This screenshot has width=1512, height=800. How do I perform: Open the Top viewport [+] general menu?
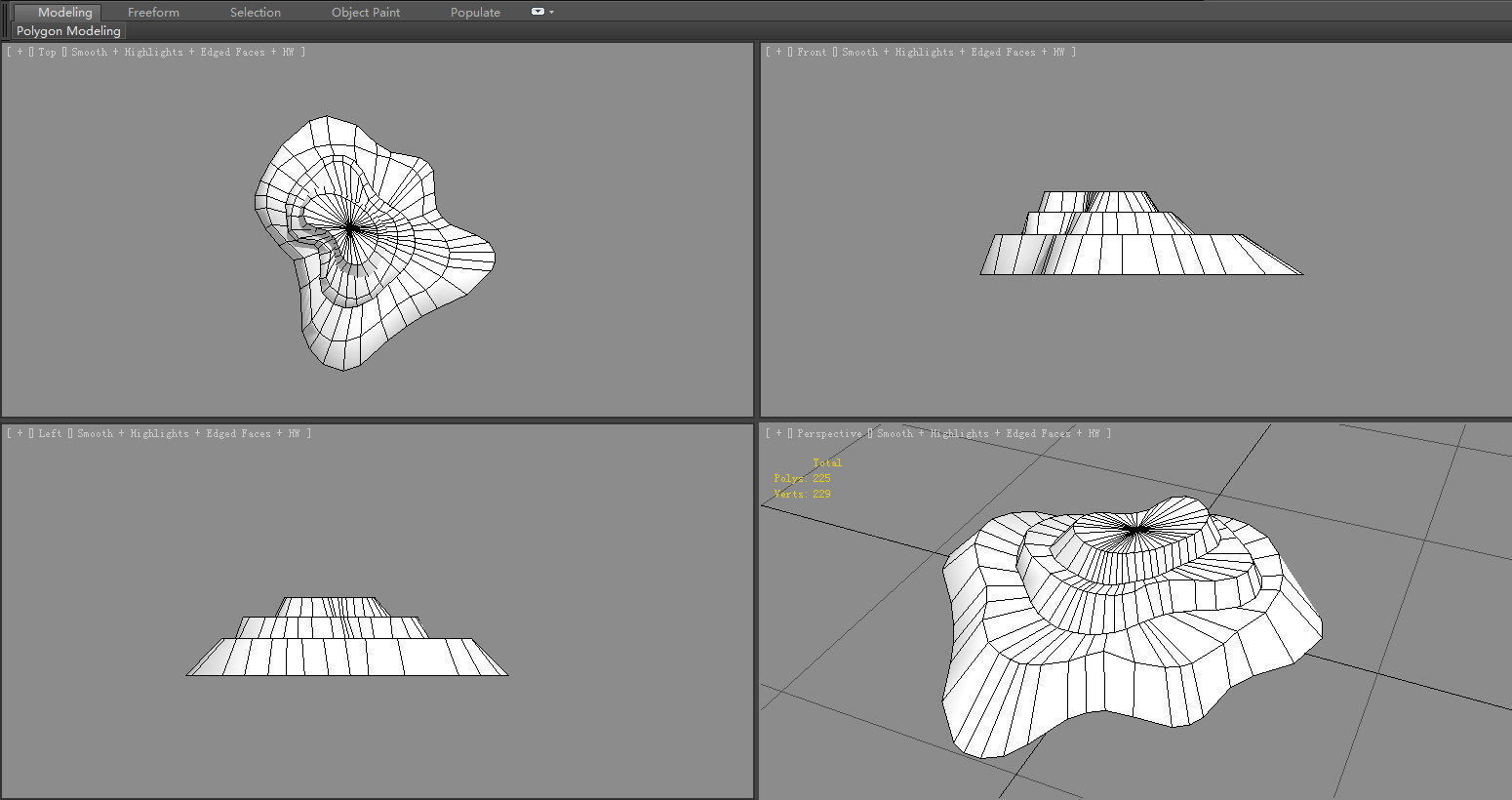pos(19,52)
